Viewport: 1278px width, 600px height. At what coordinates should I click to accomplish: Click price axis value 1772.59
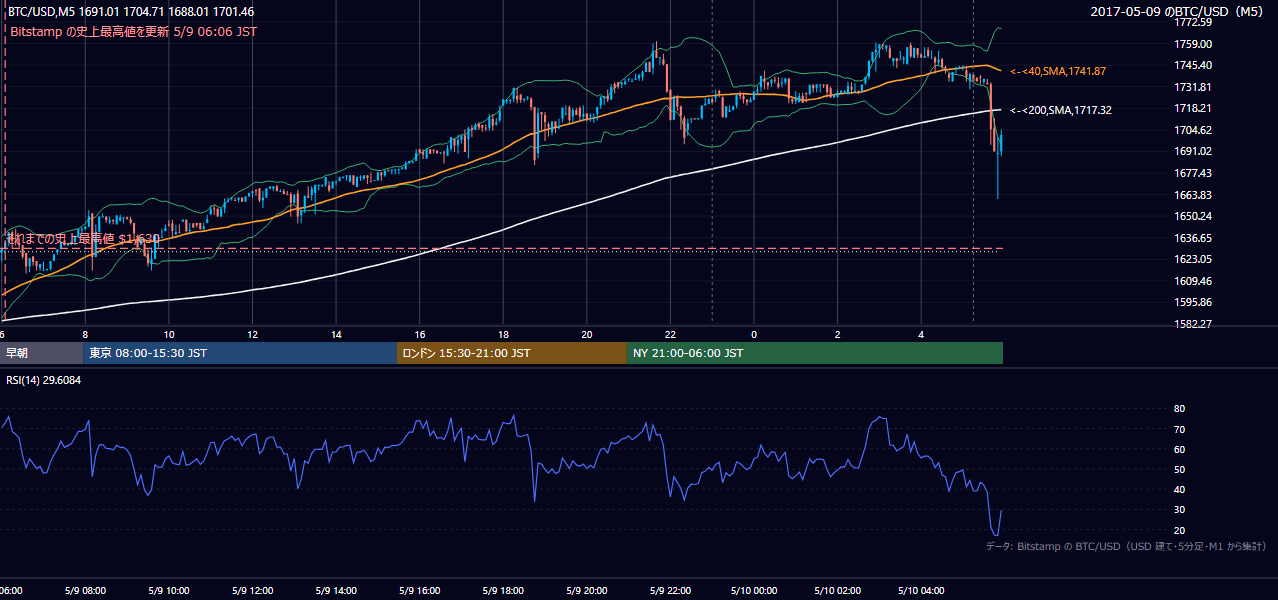point(1192,23)
